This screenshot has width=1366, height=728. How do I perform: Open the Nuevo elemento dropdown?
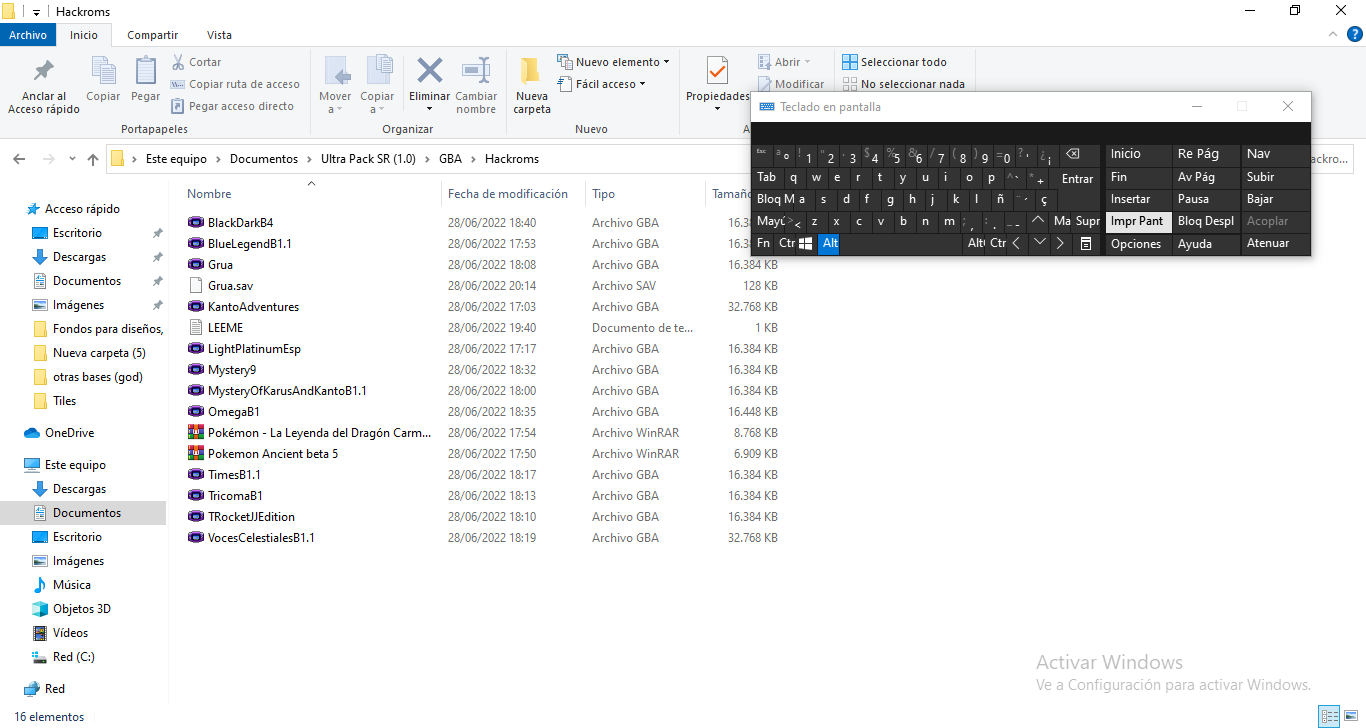613,62
